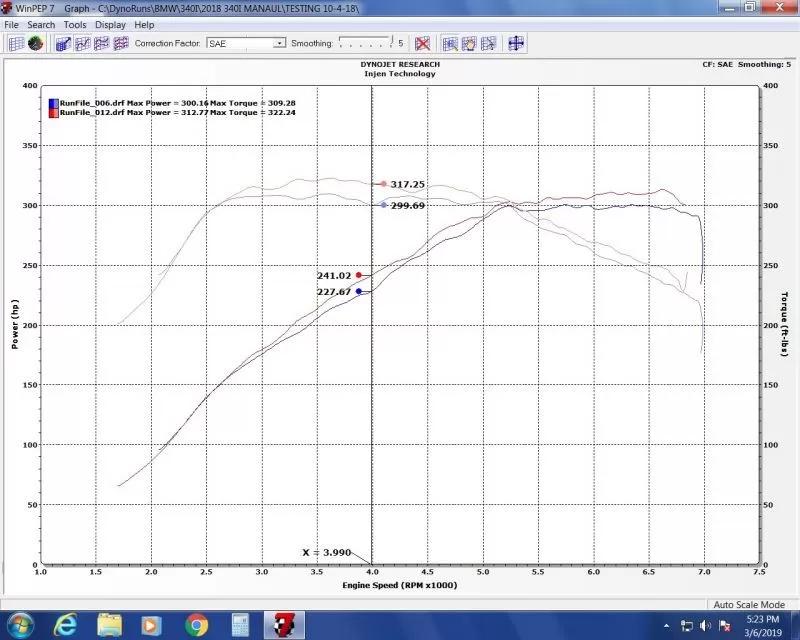Click the DYNOJET RESEARCH graph title
This screenshot has height=640, width=800.
[400, 64]
